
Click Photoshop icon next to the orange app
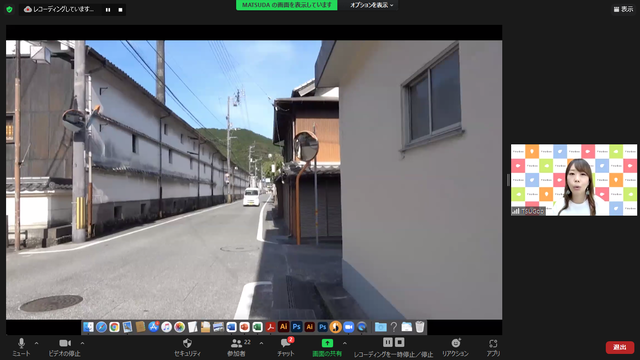point(322,327)
